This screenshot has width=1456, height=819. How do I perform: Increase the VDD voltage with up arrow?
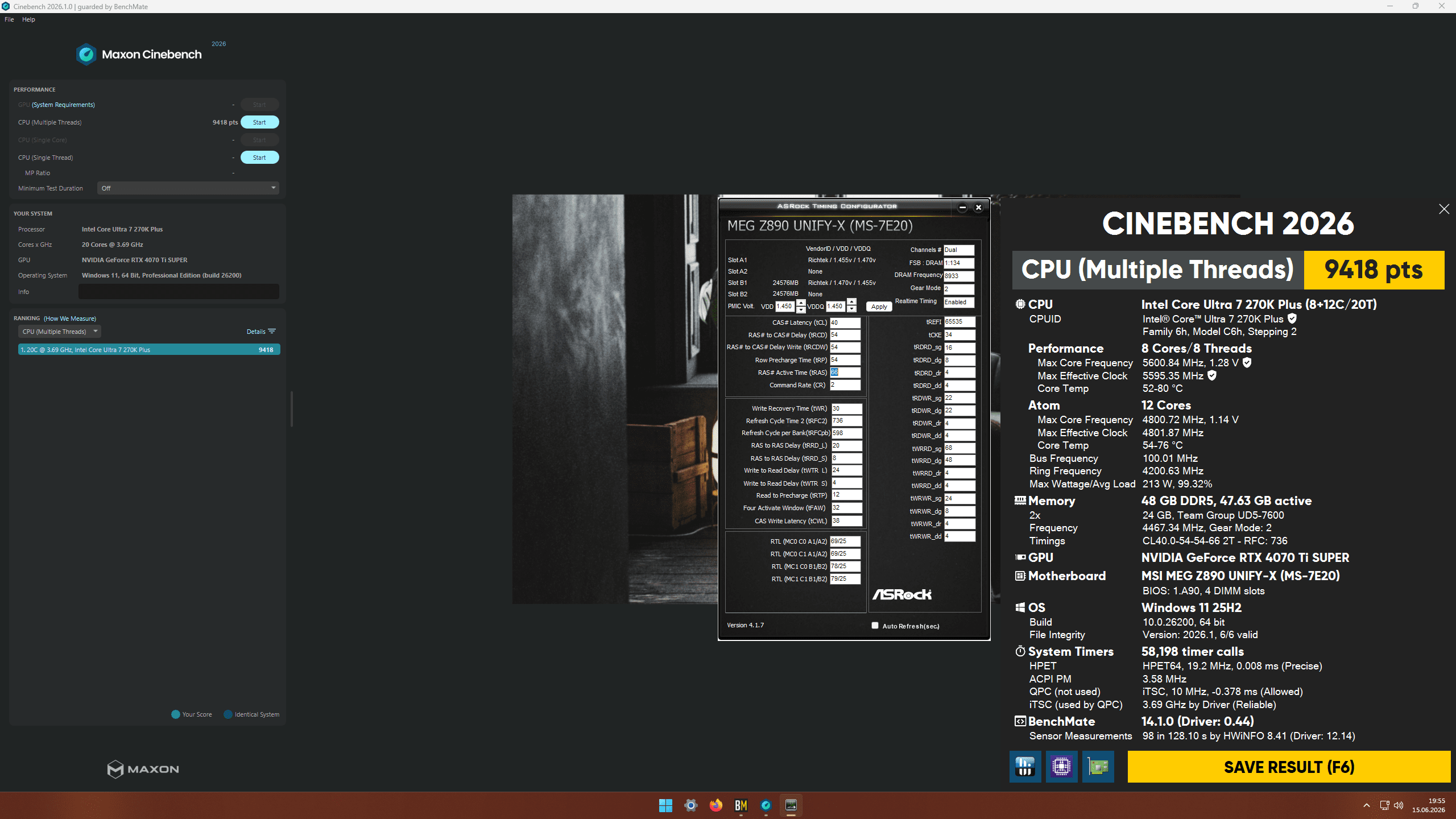tap(801, 303)
